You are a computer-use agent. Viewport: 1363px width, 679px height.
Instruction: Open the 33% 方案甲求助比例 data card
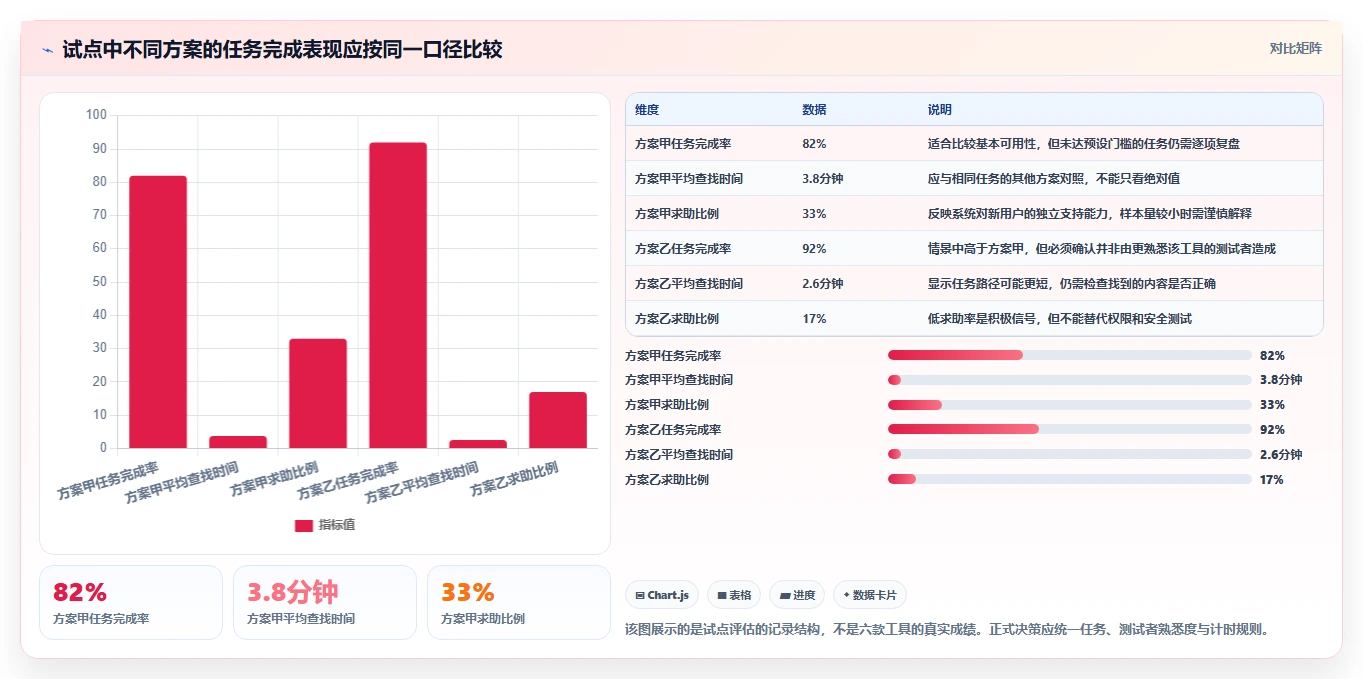click(519, 602)
